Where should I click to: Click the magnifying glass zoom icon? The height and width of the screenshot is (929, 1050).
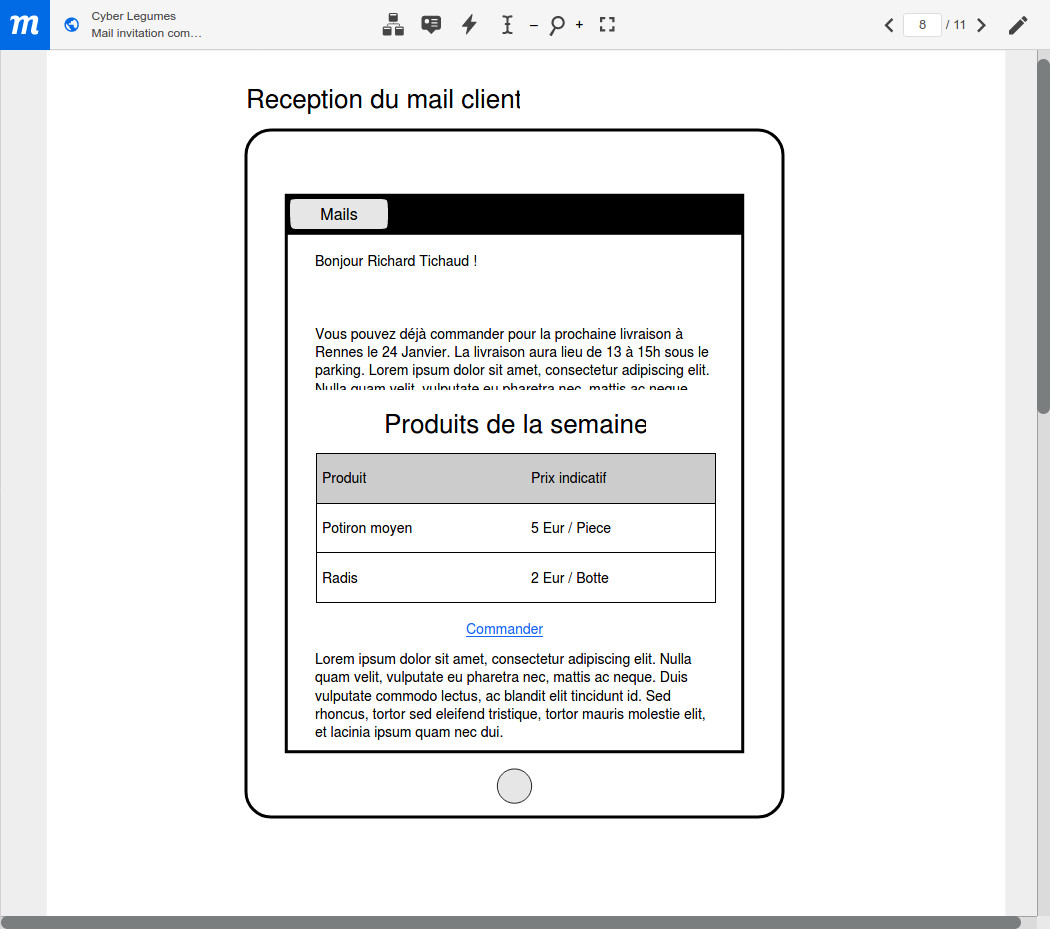click(x=556, y=25)
